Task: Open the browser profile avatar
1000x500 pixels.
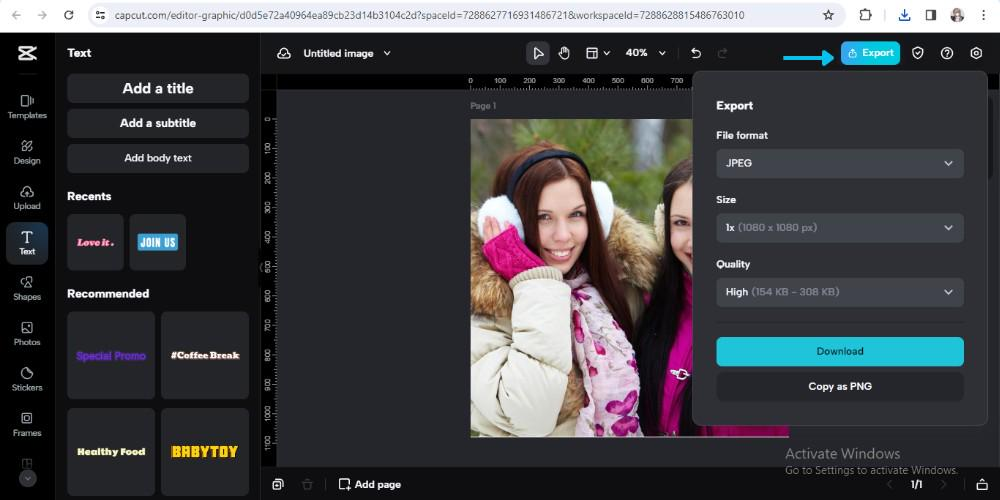Action: [x=957, y=15]
